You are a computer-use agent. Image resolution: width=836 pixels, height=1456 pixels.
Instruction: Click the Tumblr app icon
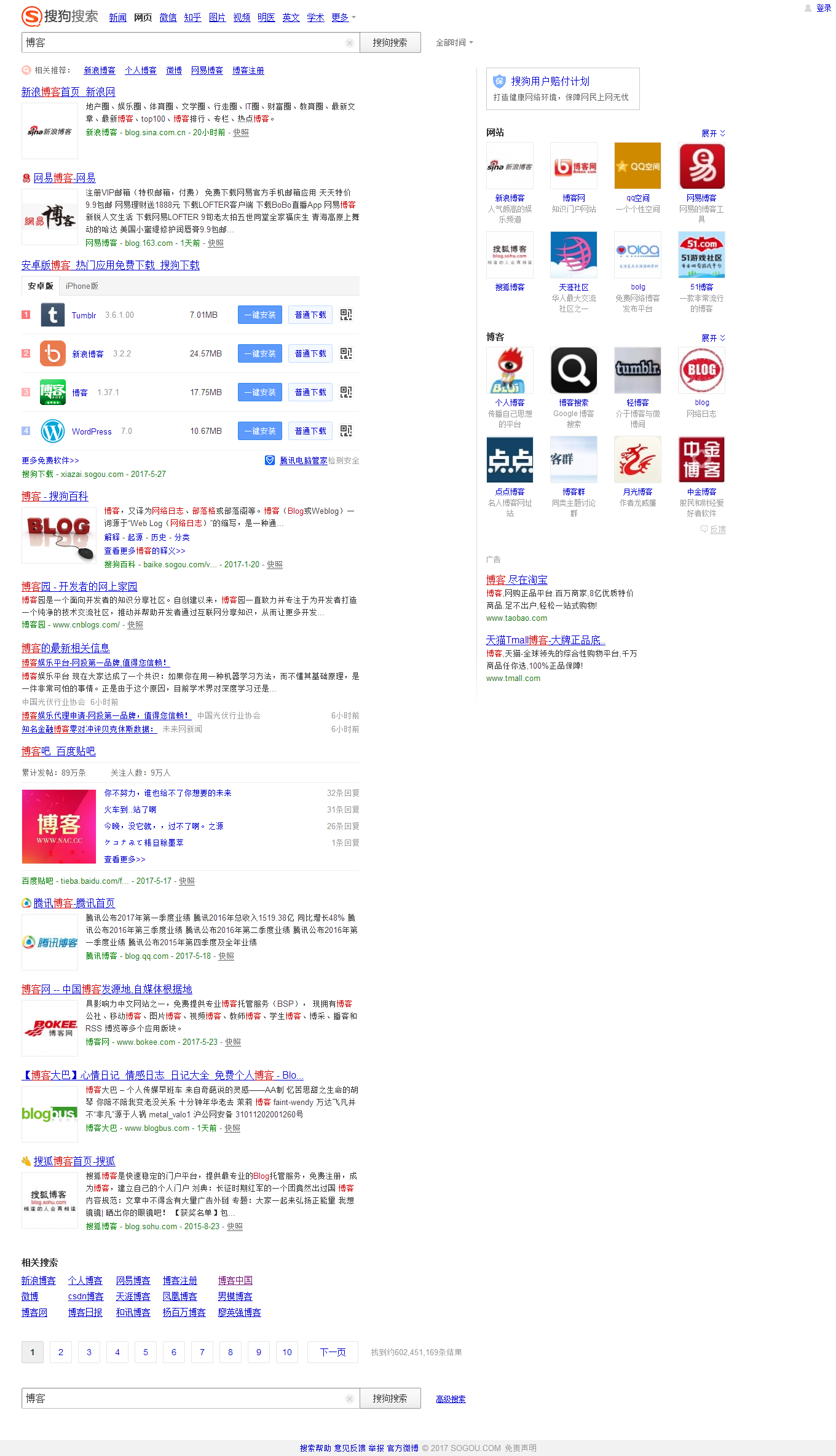pyautogui.click(x=53, y=315)
